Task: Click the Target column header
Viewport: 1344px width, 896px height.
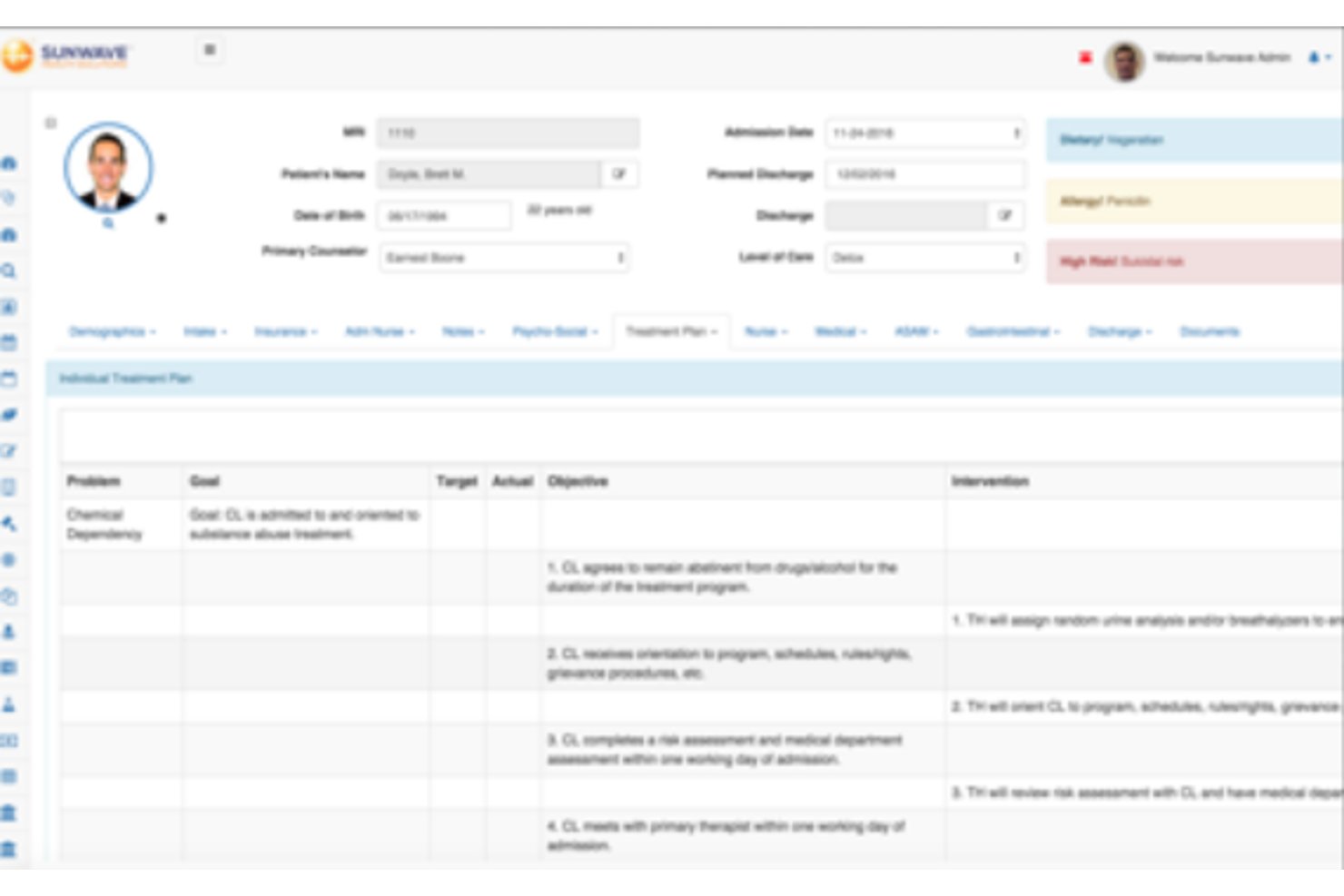Action: (x=457, y=481)
